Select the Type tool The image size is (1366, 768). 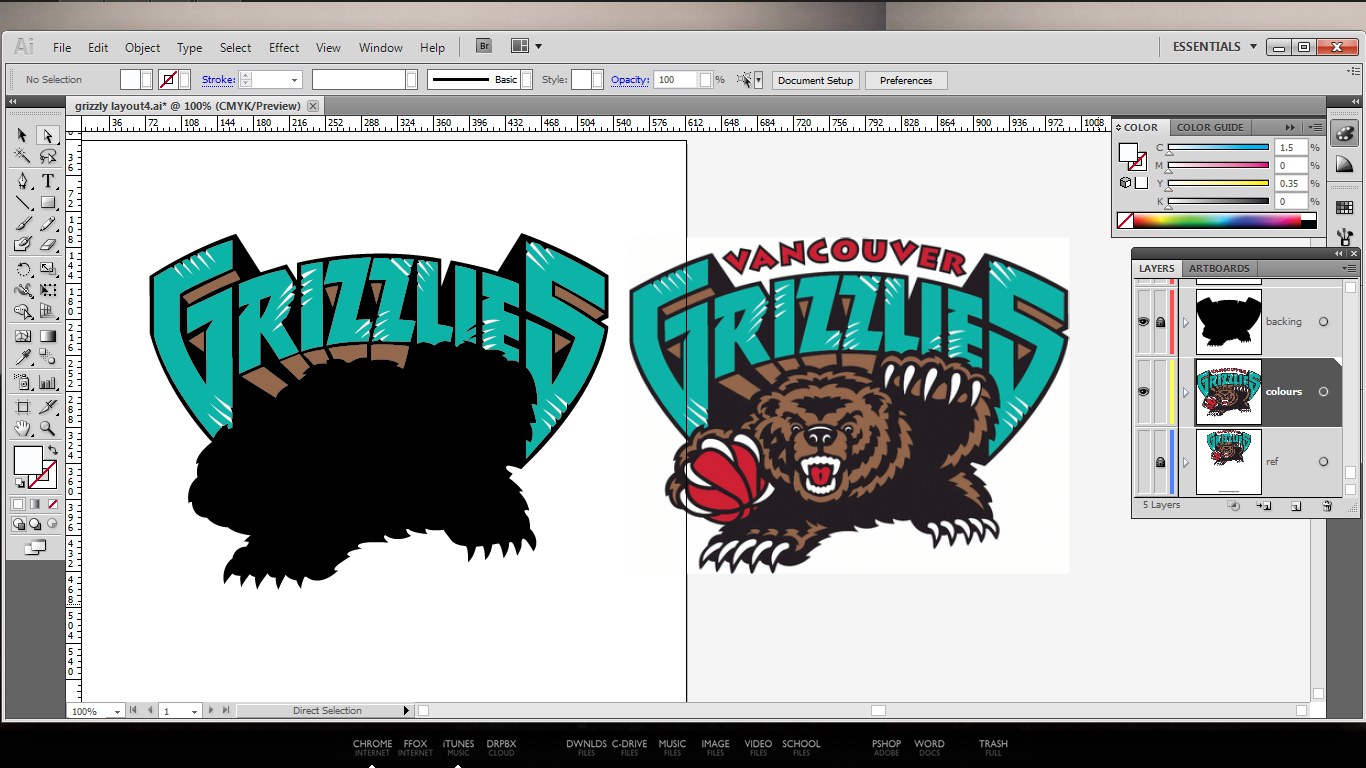coord(47,180)
